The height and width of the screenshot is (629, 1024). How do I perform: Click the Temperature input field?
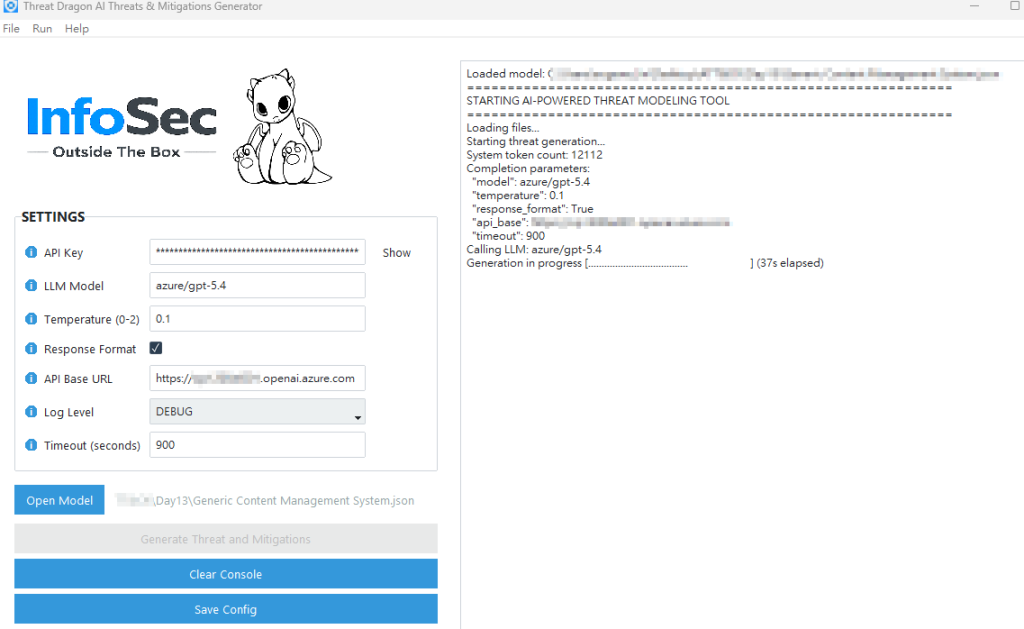click(257, 319)
